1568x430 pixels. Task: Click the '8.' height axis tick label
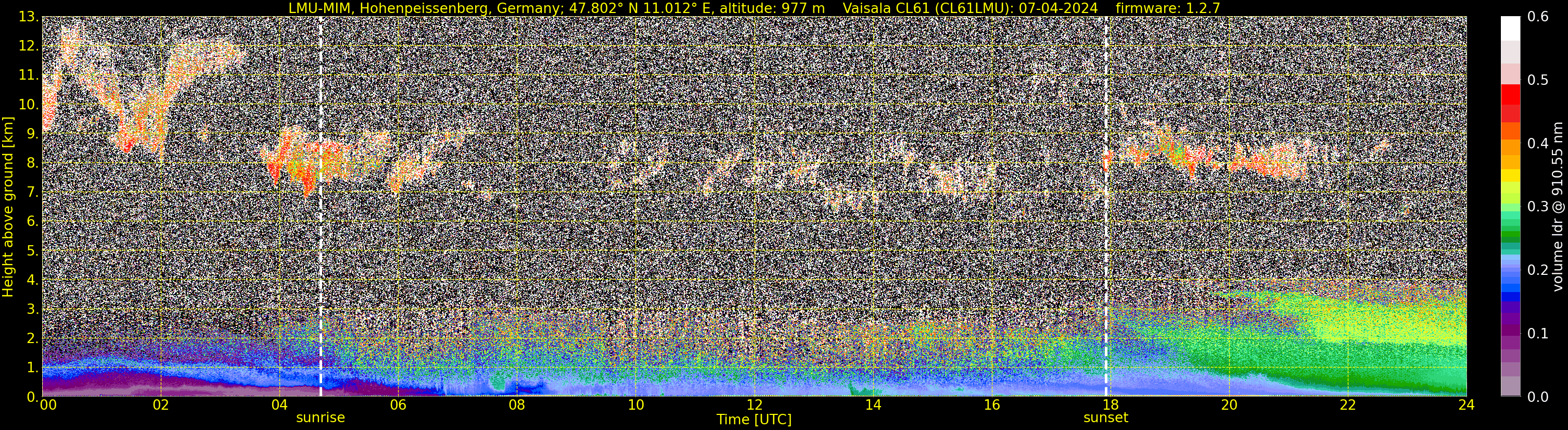coord(32,163)
